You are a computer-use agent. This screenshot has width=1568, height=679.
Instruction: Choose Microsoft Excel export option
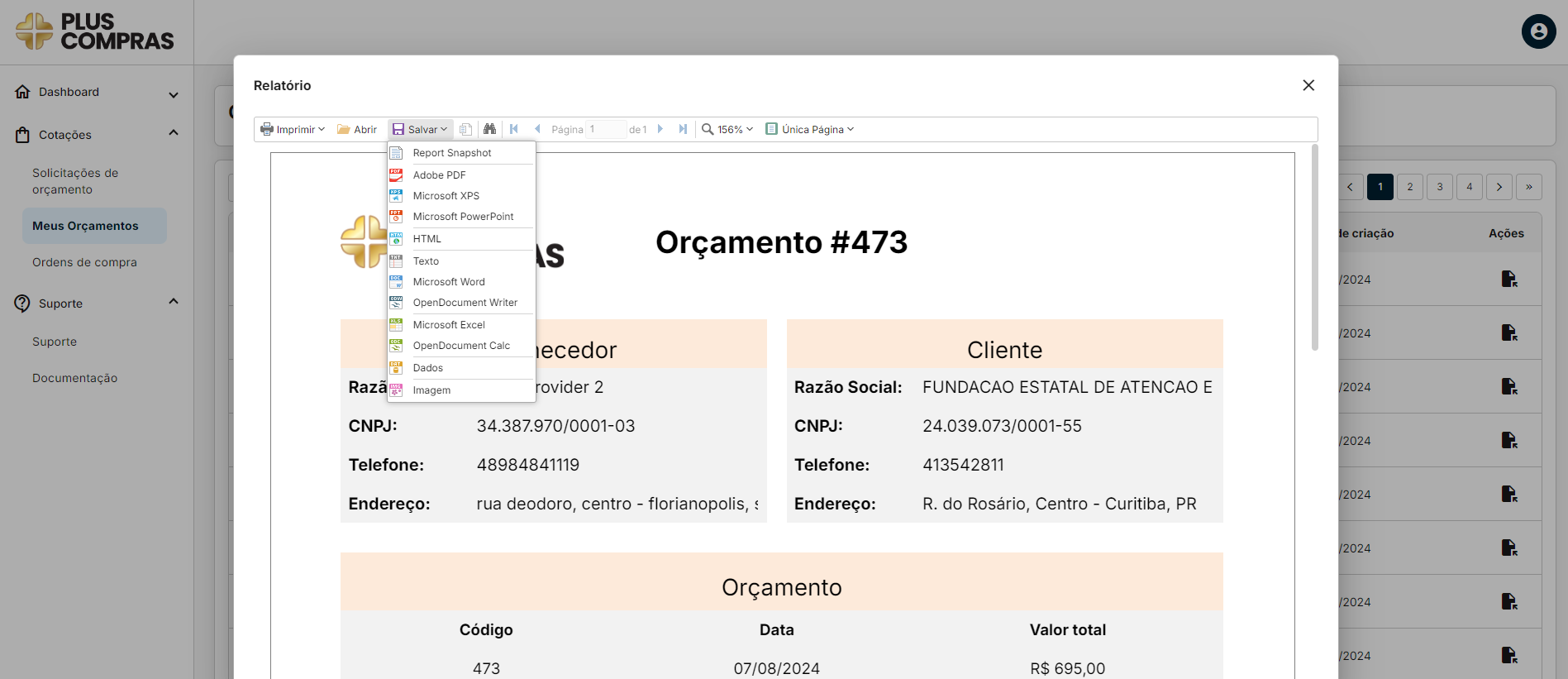pos(449,325)
